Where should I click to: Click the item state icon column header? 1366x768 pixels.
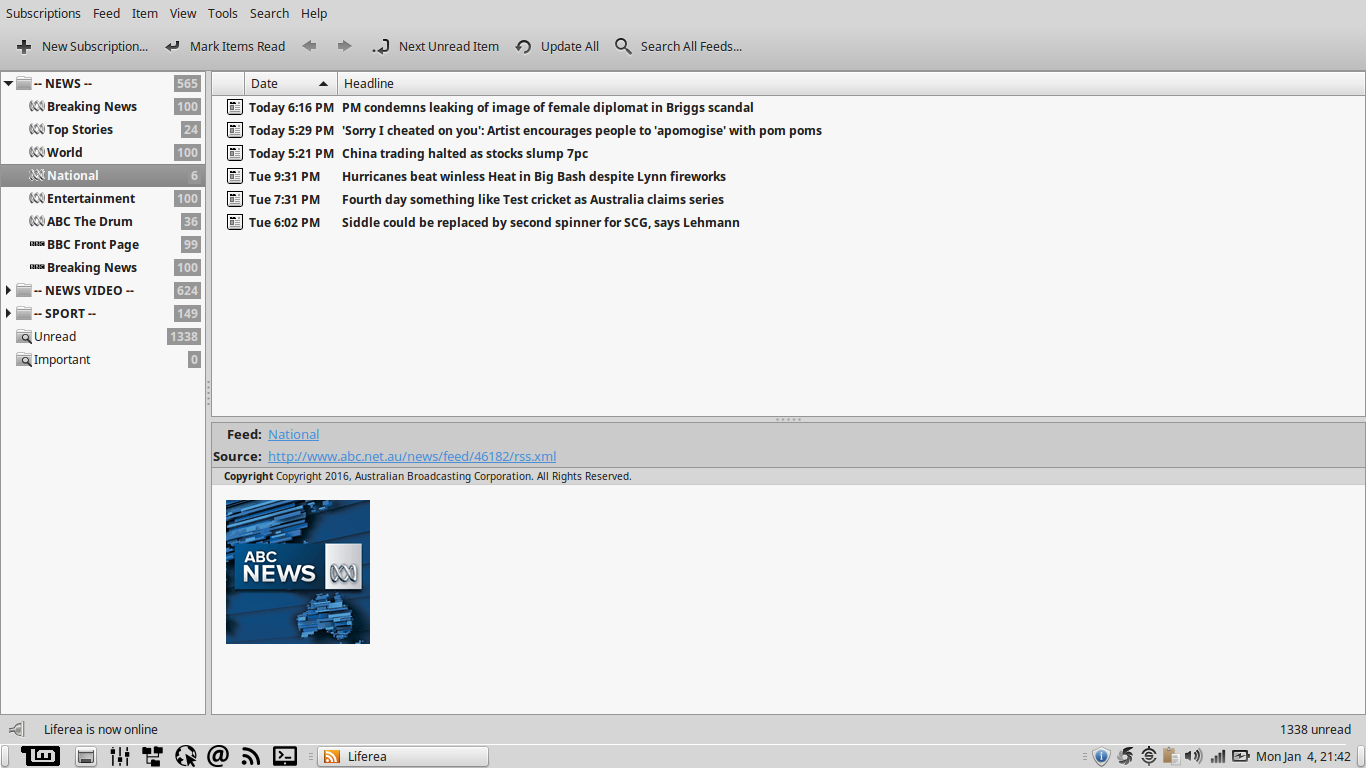[x=228, y=83]
